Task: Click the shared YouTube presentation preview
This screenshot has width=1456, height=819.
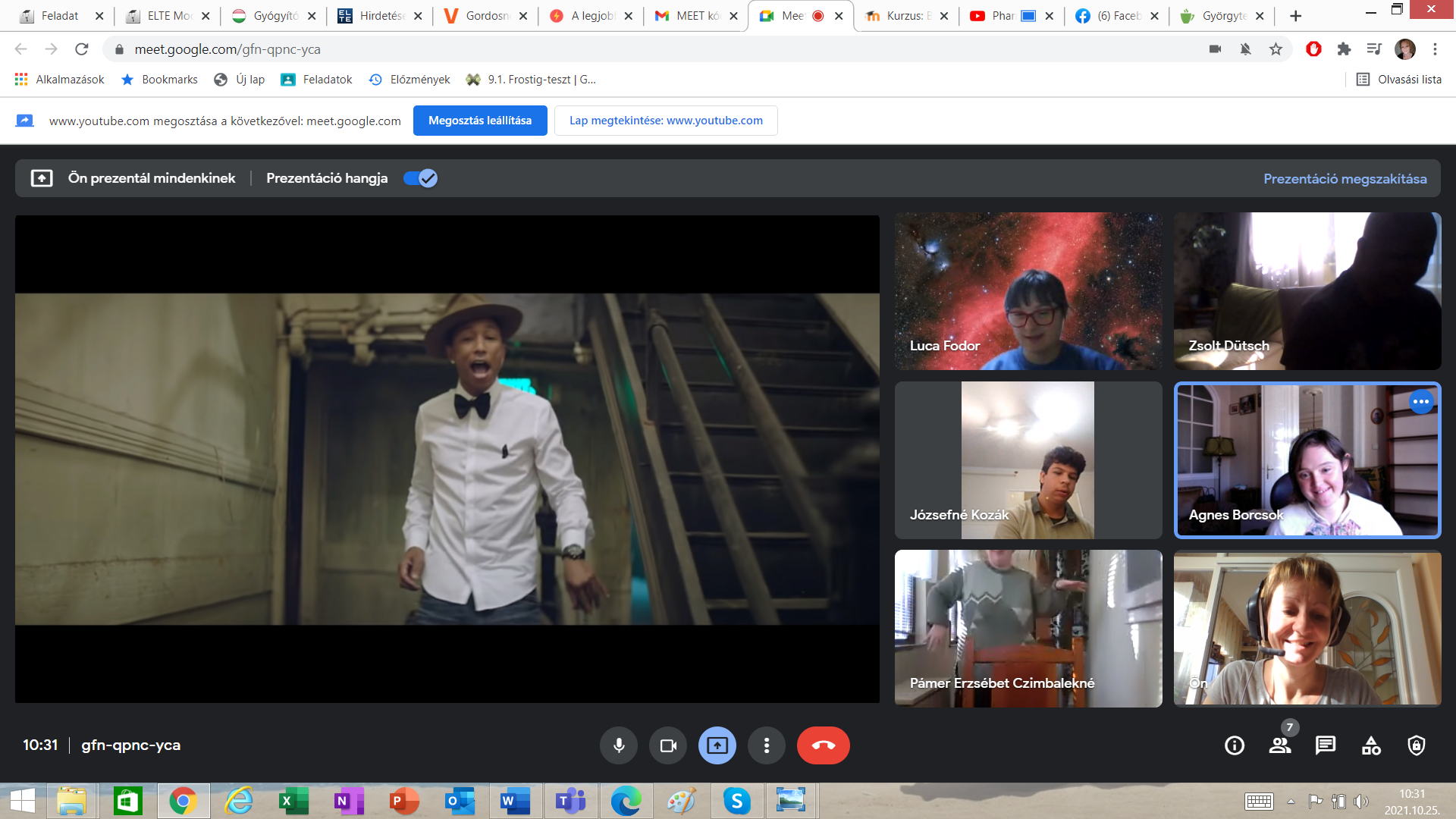Action: [447, 459]
